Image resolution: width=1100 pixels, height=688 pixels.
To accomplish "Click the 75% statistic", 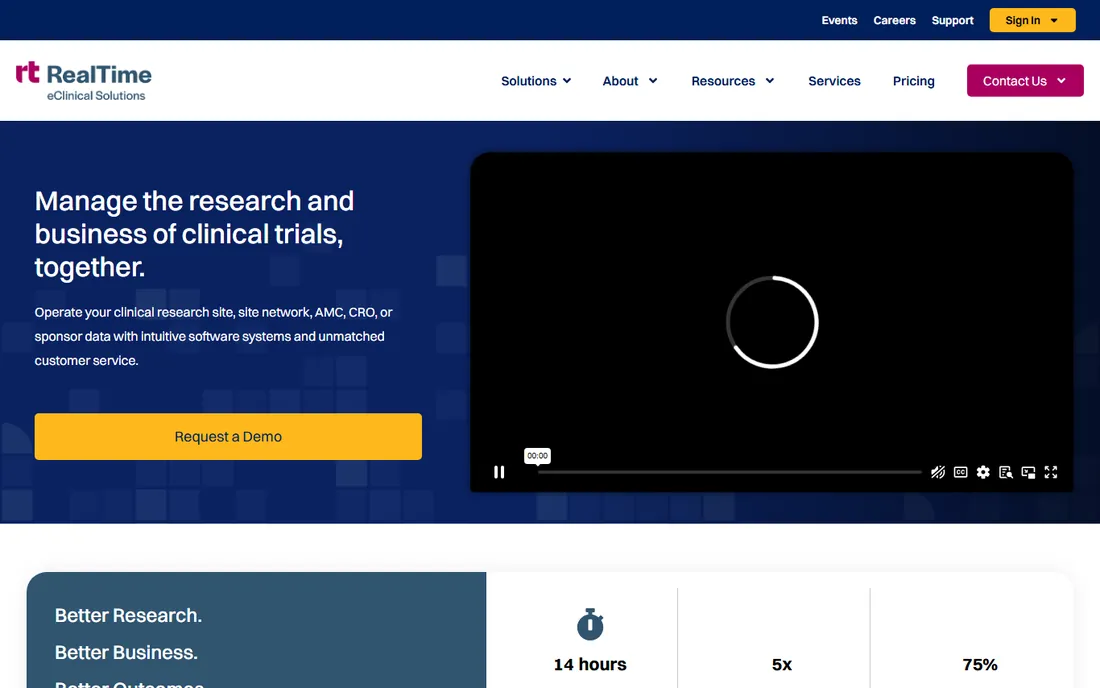I will 979,664.
